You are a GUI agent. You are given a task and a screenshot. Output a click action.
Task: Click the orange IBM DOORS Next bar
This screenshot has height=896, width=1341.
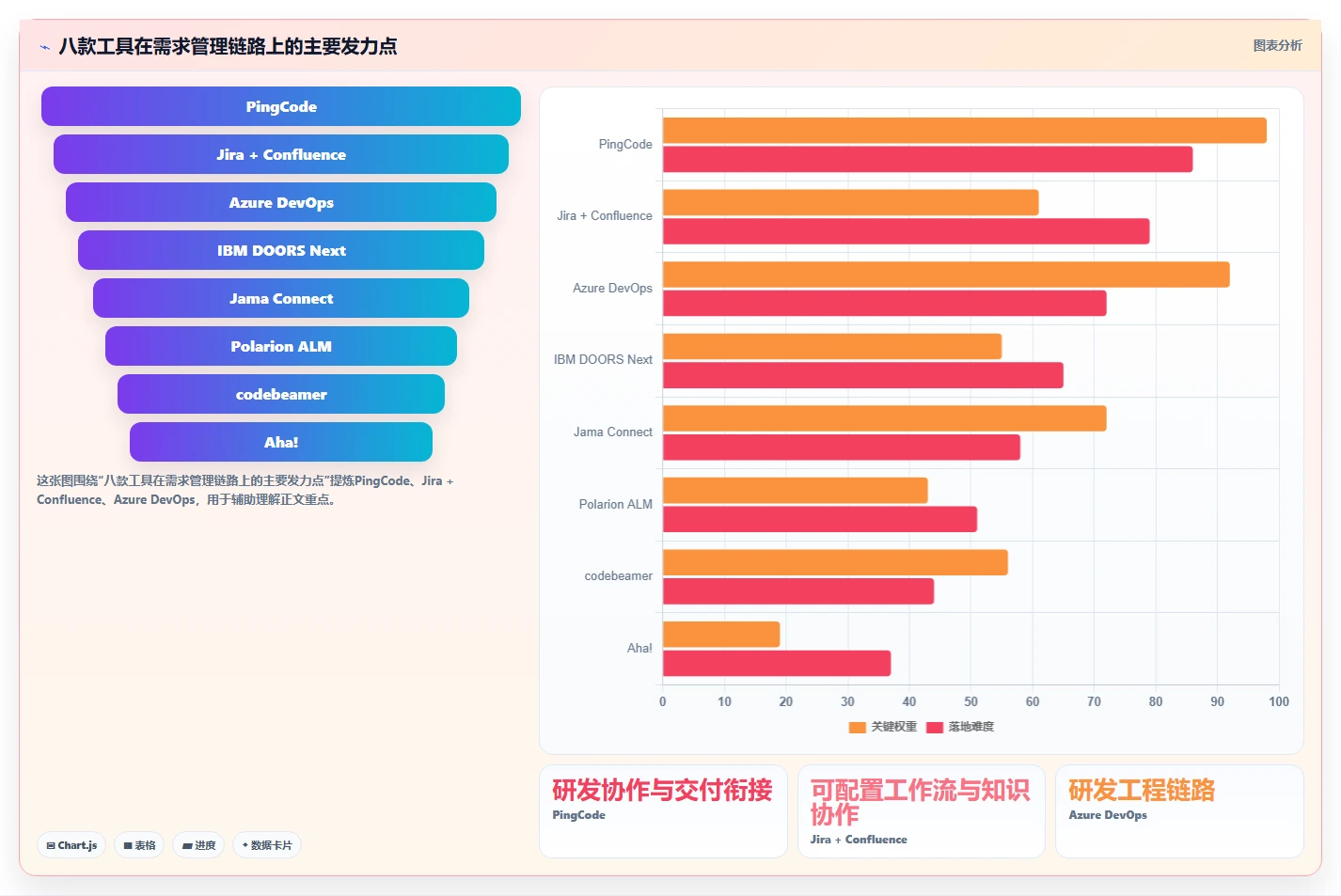pos(832,346)
